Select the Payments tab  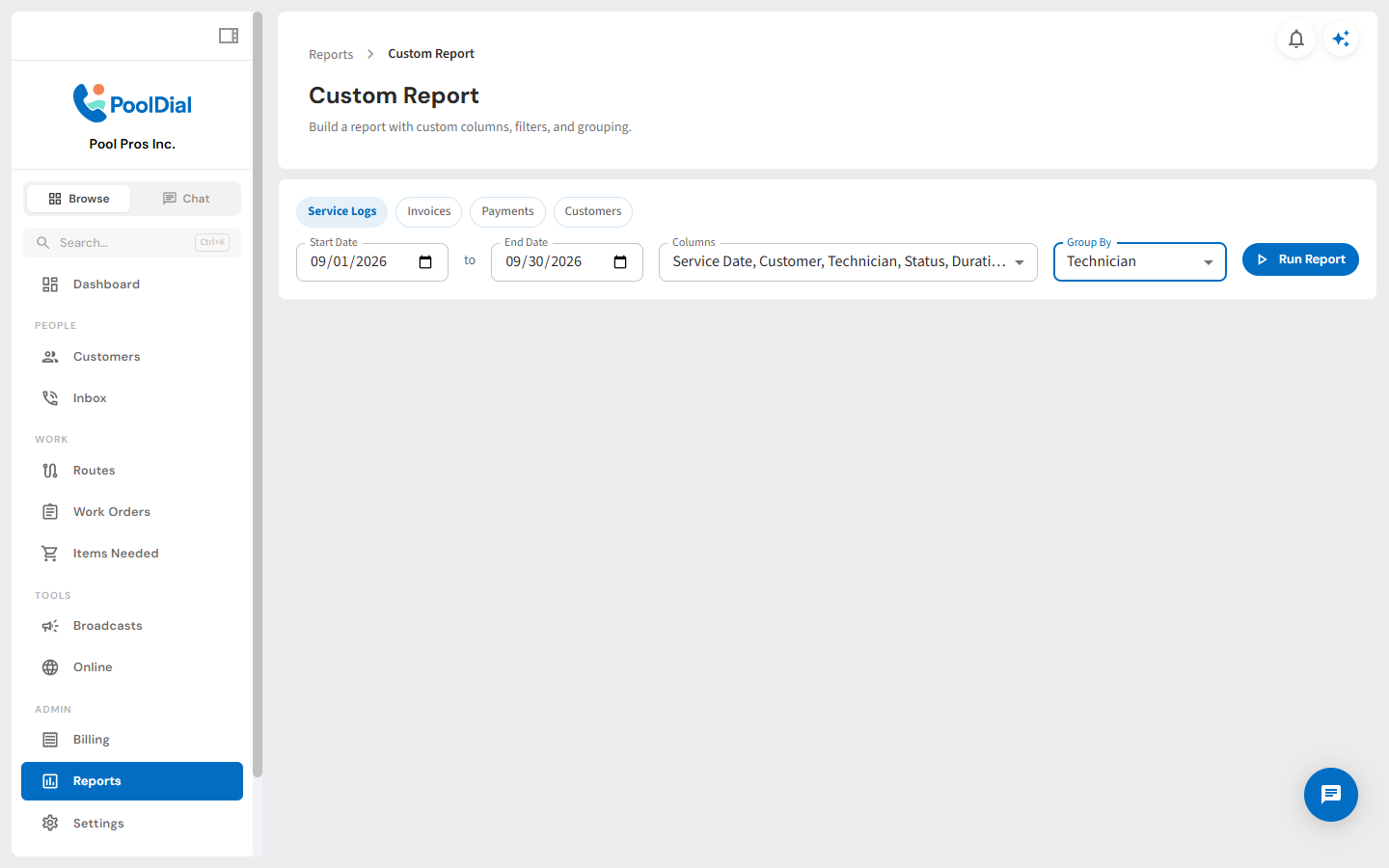click(507, 212)
